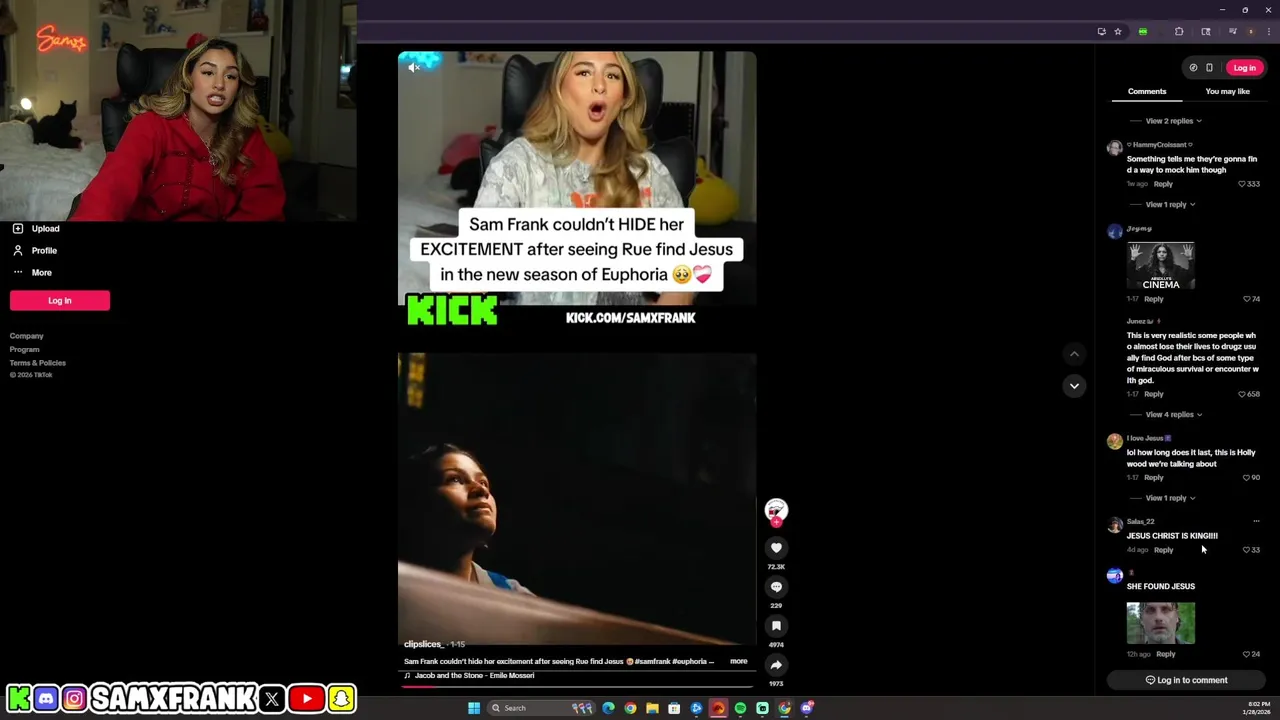Bookmark this page with the star icon

coord(1118,32)
